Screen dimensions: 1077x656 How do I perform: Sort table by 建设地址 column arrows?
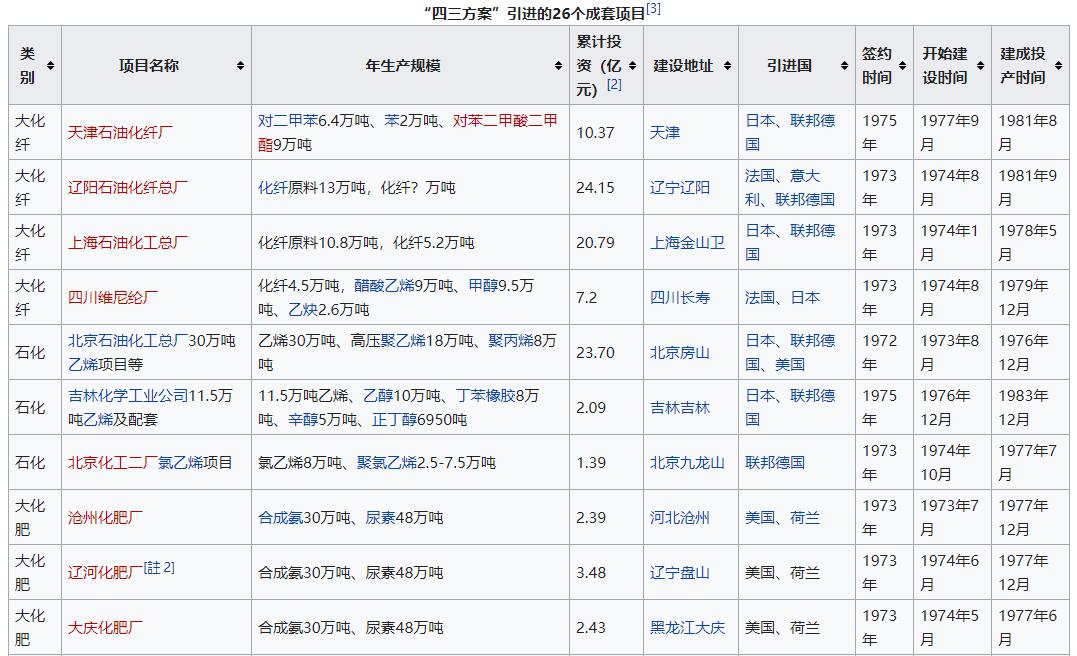(x=727, y=65)
